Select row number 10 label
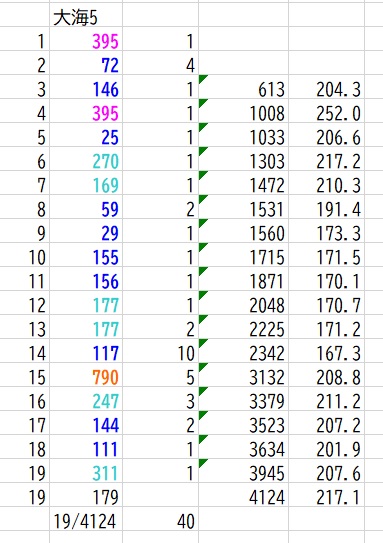The image size is (383, 543). point(37,258)
